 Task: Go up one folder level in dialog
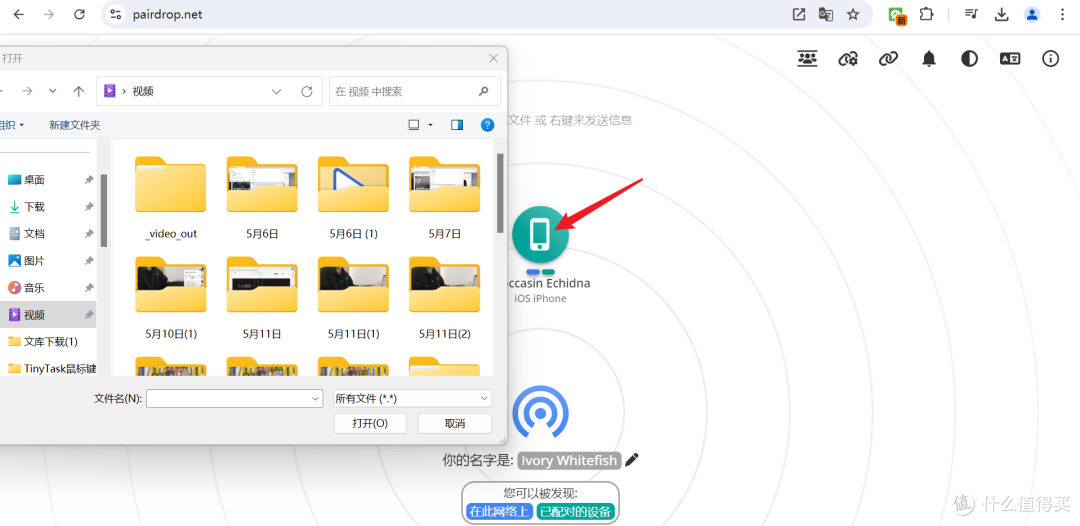coord(79,91)
